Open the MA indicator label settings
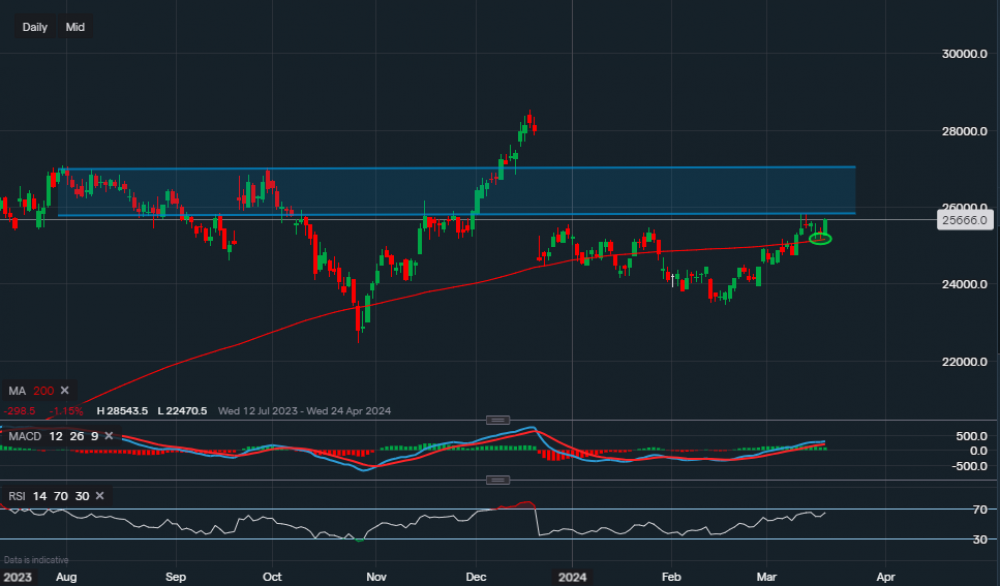The image size is (1000, 586). 17,390
